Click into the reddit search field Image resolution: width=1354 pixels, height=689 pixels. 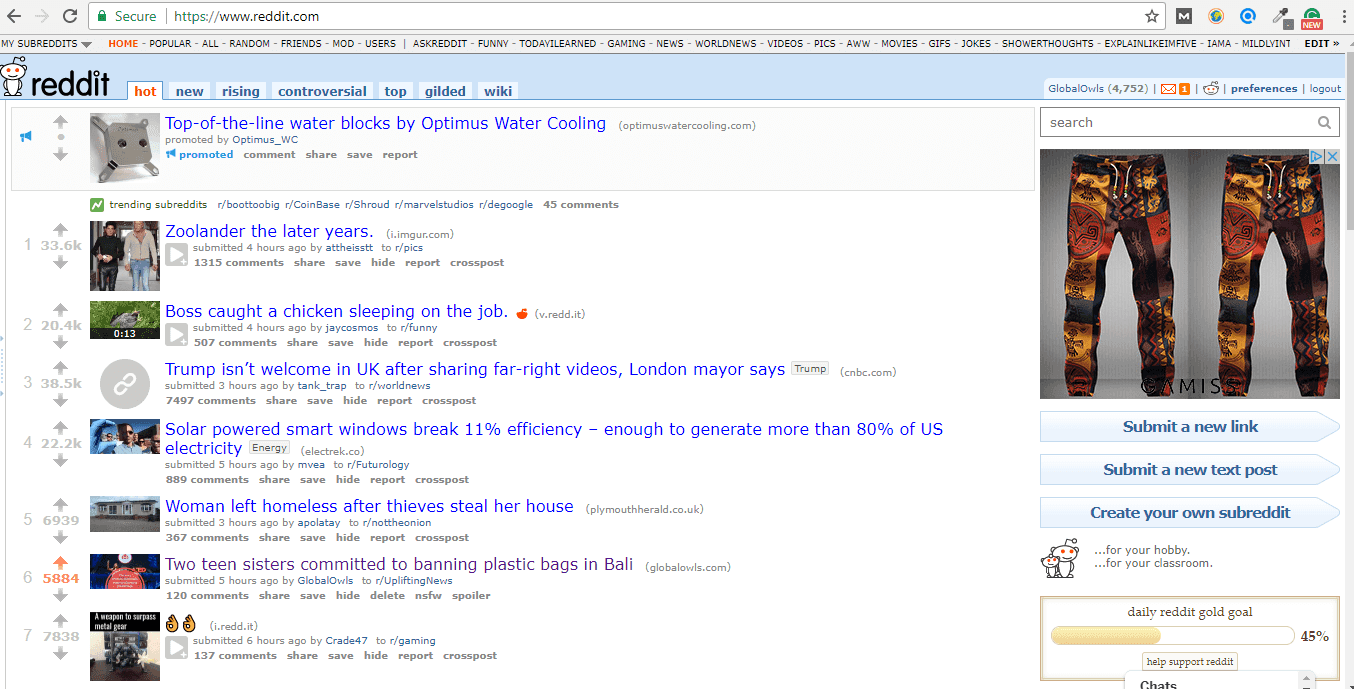pos(1178,123)
